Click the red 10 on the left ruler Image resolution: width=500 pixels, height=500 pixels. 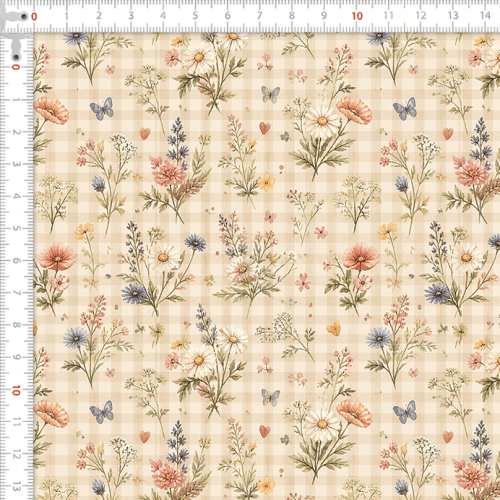coord(16,390)
